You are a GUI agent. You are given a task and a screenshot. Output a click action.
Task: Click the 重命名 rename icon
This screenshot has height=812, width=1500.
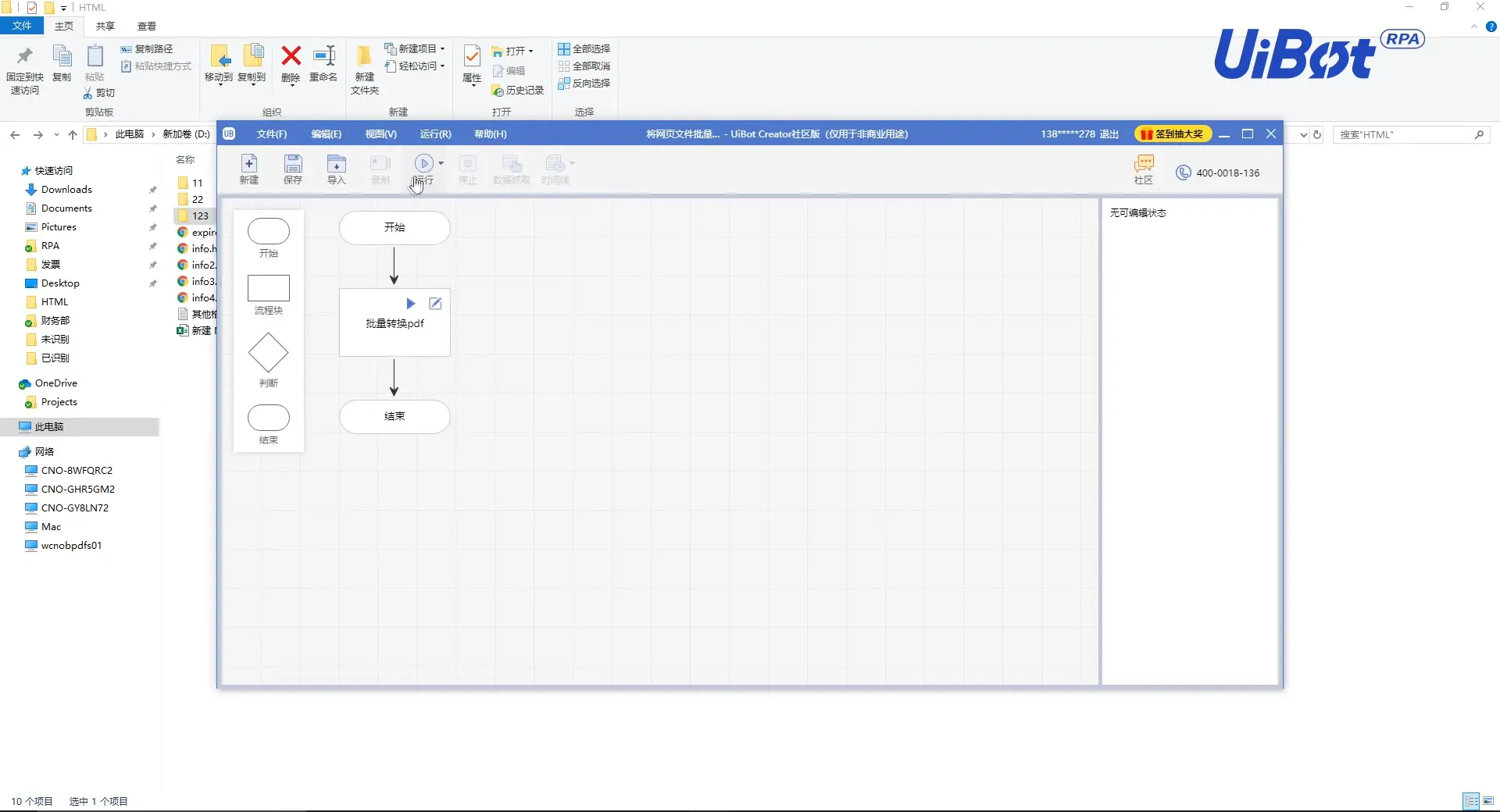point(324,55)
